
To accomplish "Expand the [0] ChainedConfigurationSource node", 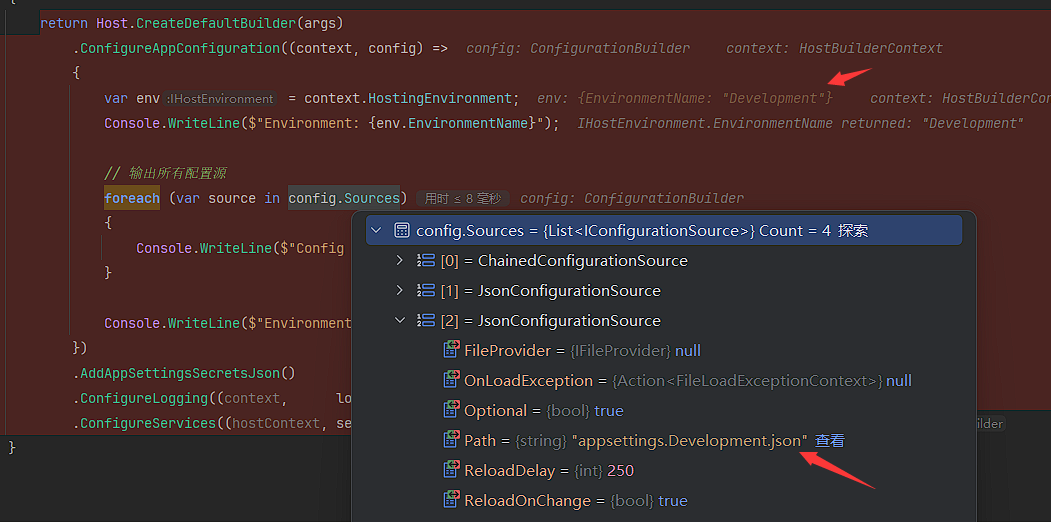I will [400, 261].
